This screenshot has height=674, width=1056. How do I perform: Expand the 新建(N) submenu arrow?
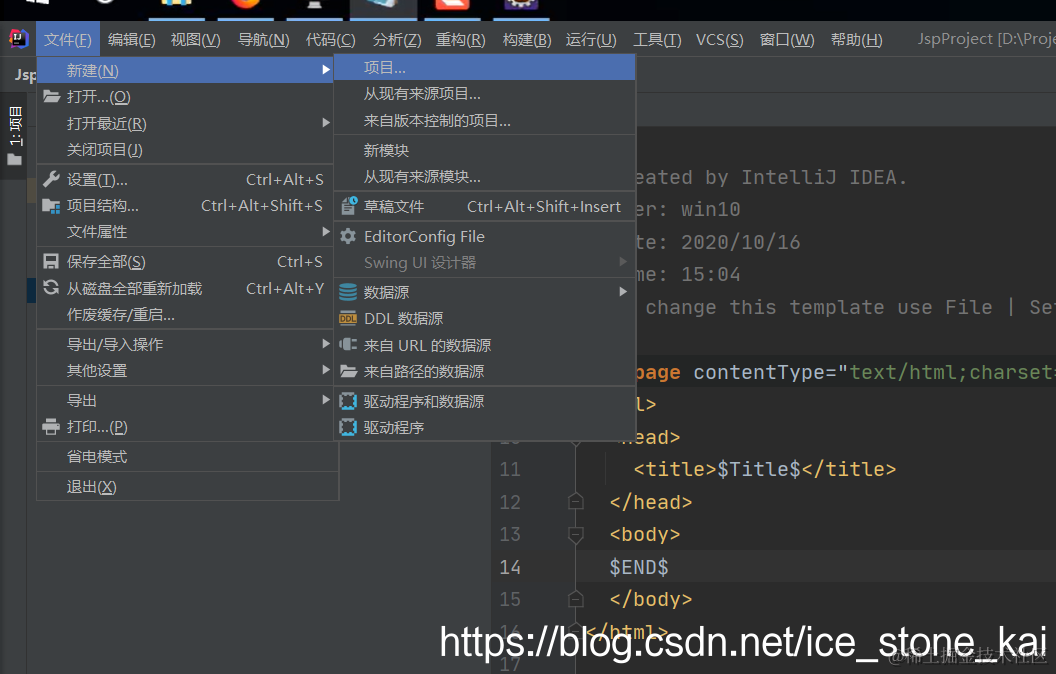326,69
